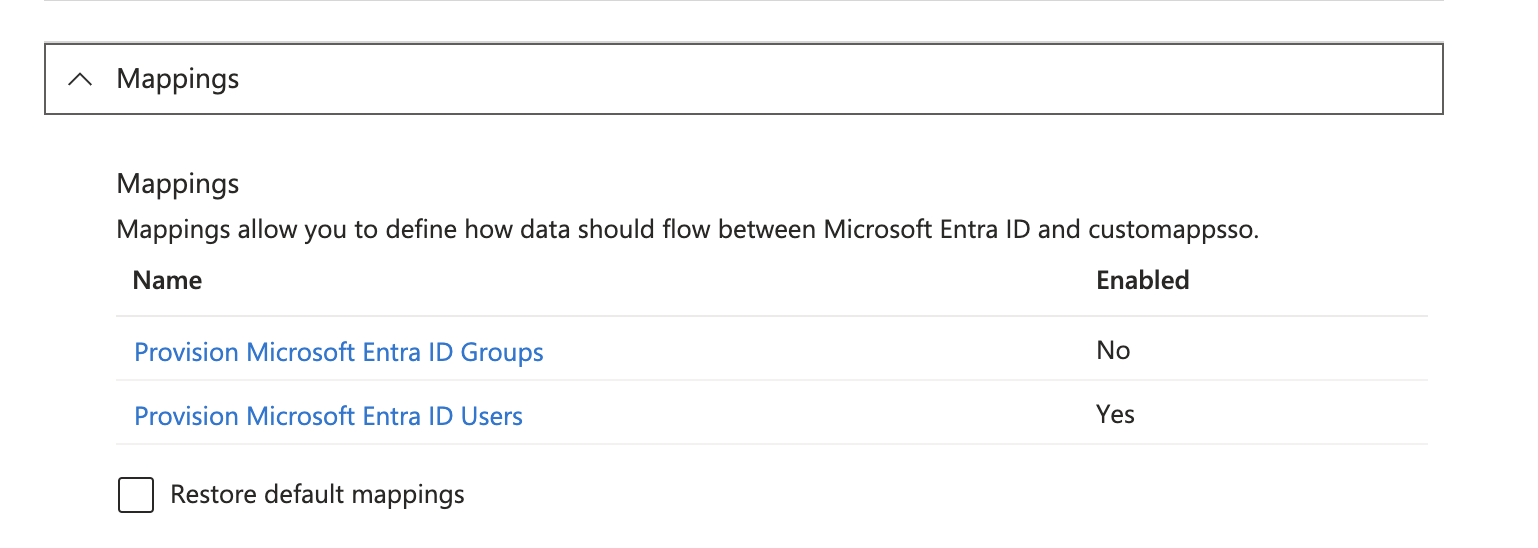Click the Enabled column header
Viewport: 1538px width, 548px height.
pos(1142,281)
